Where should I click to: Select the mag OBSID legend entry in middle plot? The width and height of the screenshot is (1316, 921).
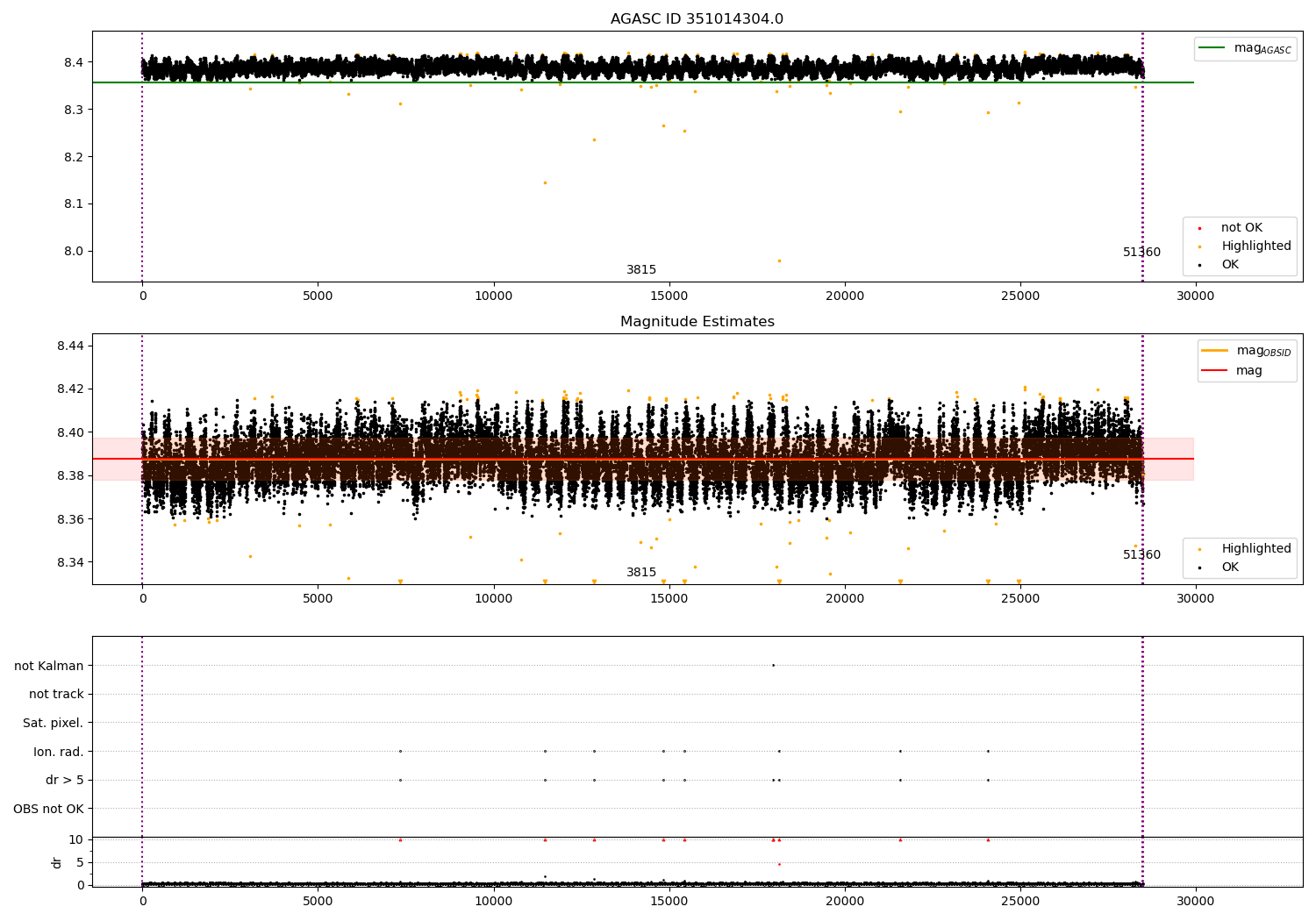tap(1247, 351)
